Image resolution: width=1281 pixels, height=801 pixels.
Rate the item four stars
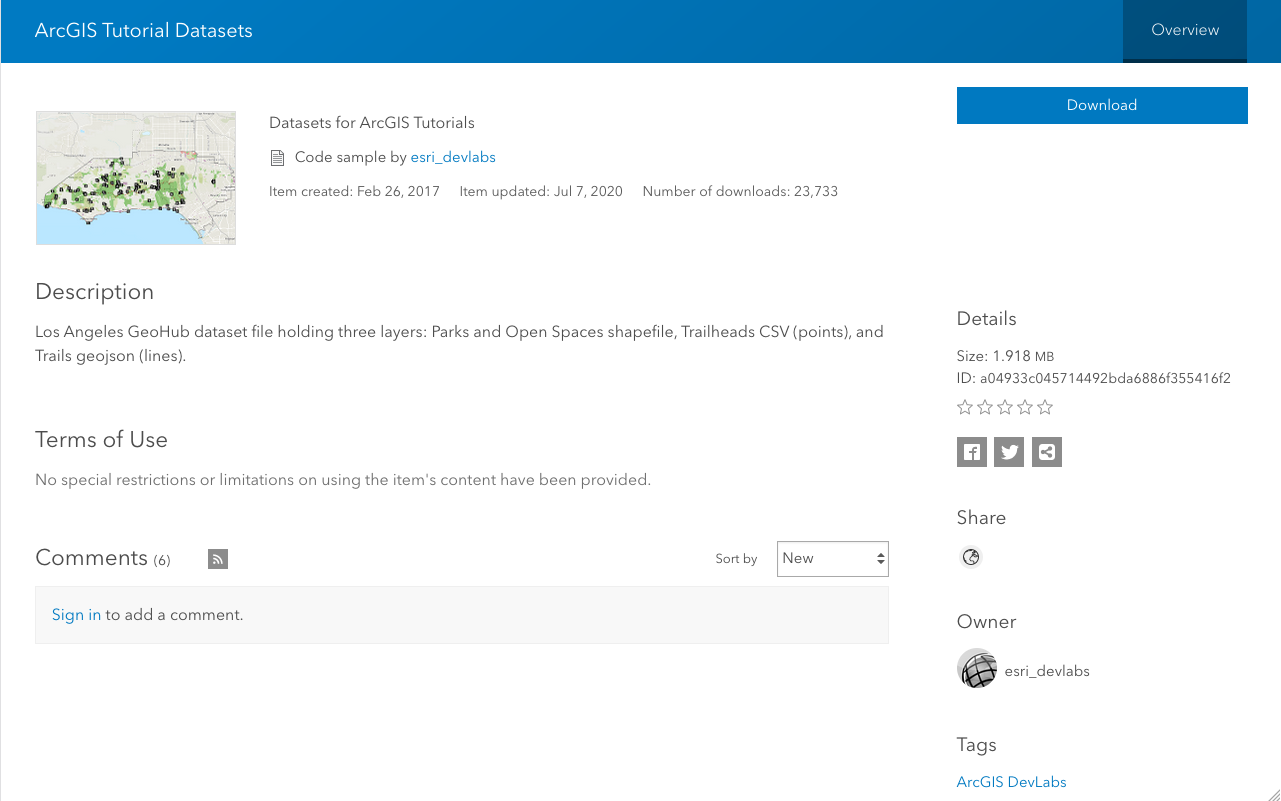click(x=1025, y=407)
